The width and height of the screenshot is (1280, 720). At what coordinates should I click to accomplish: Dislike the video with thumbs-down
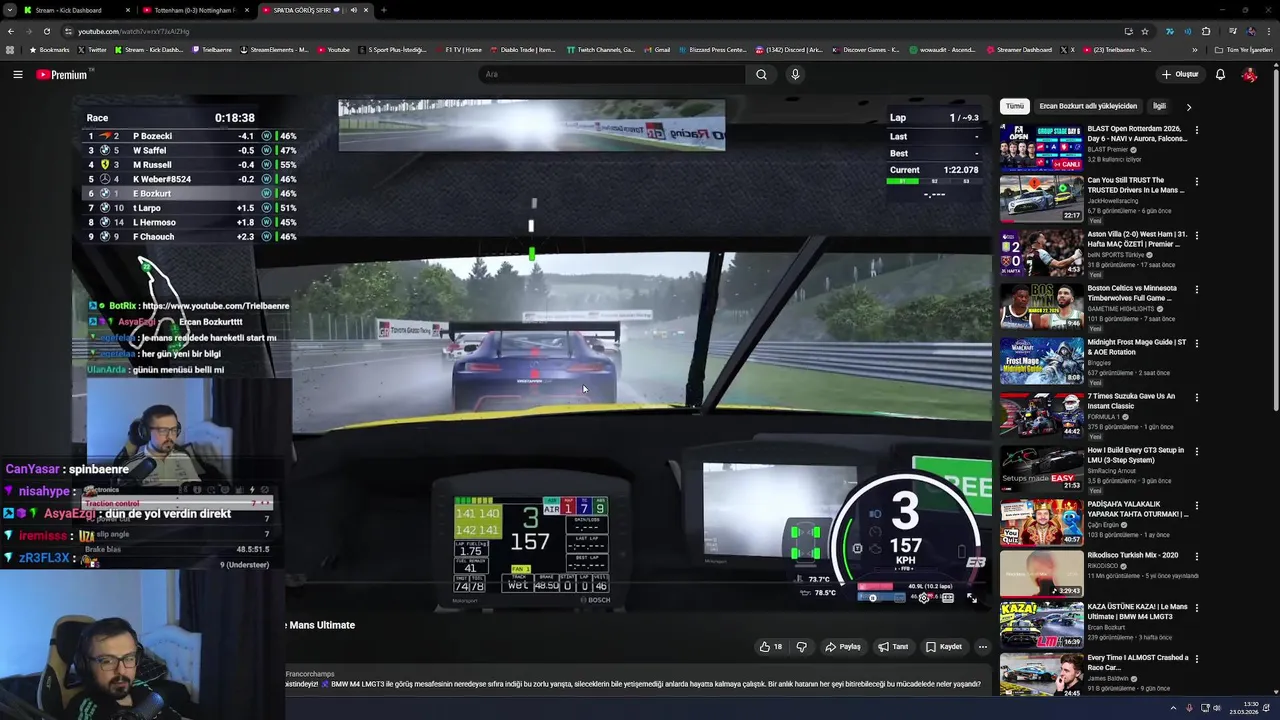[x=801, y=647]
